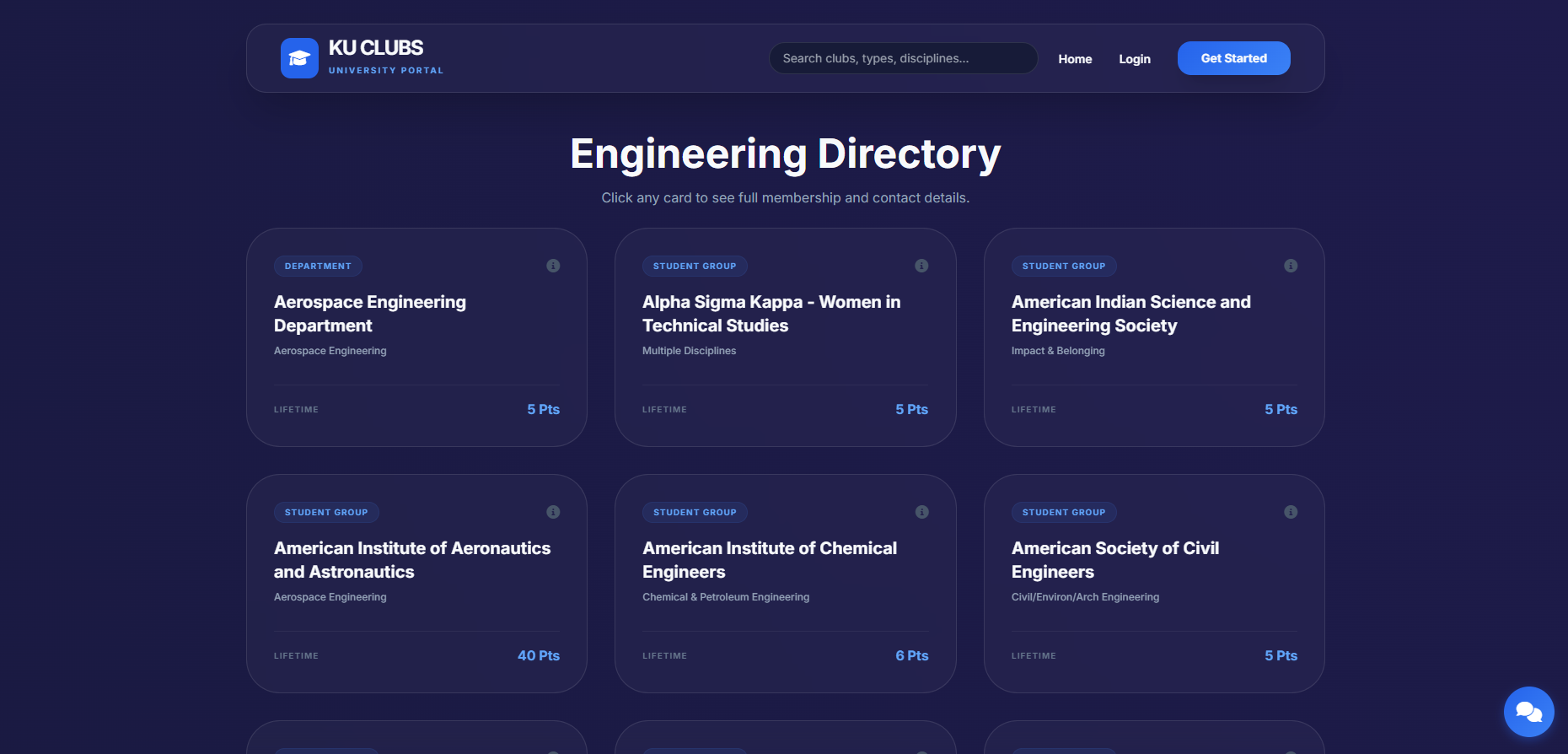Open American Institute of Aeronautics and Astronautics
The width and height of the screenshot is (1568, 754).
[412, 560]
